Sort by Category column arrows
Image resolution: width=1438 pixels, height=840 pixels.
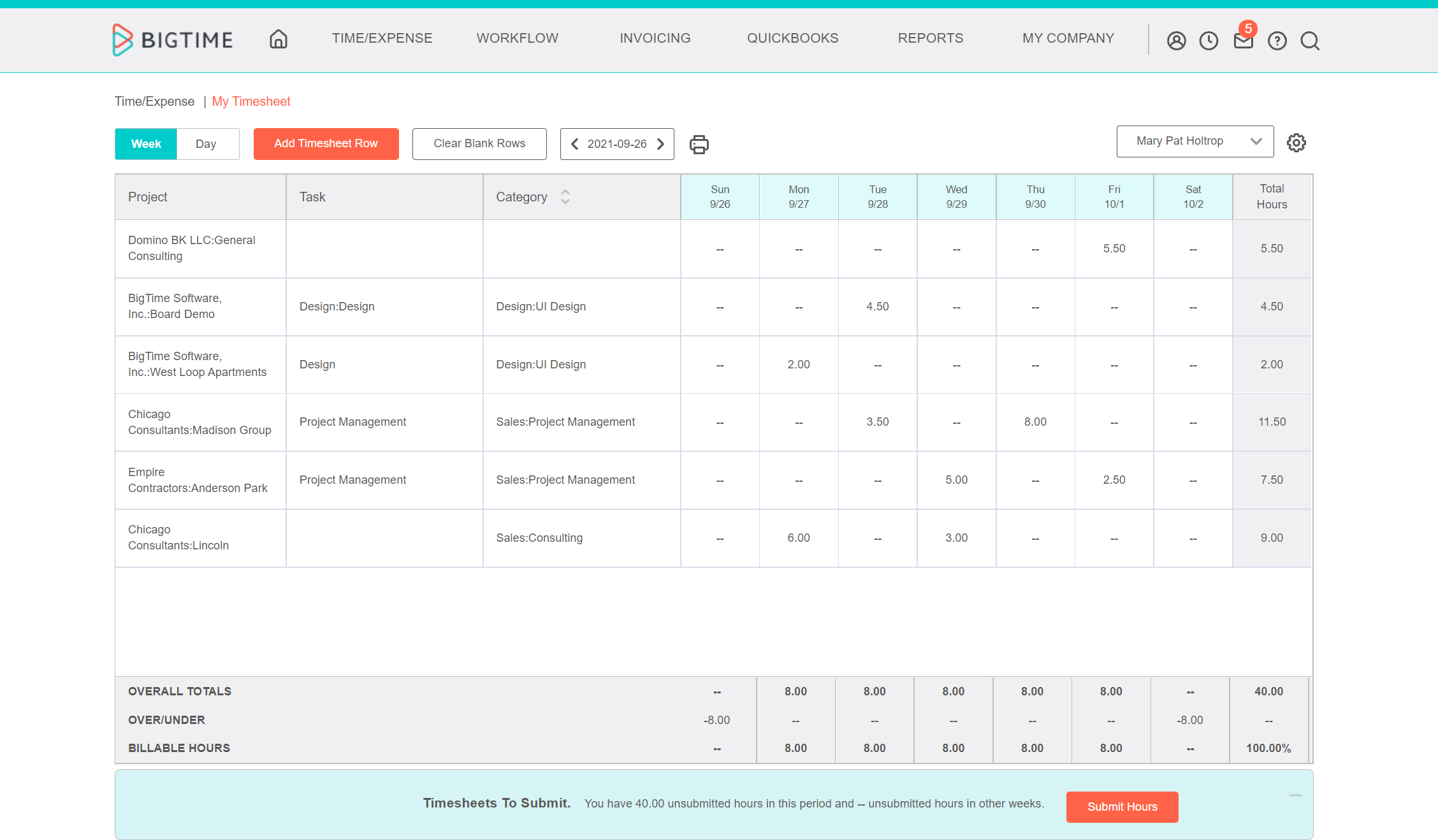tap(565, 197)
